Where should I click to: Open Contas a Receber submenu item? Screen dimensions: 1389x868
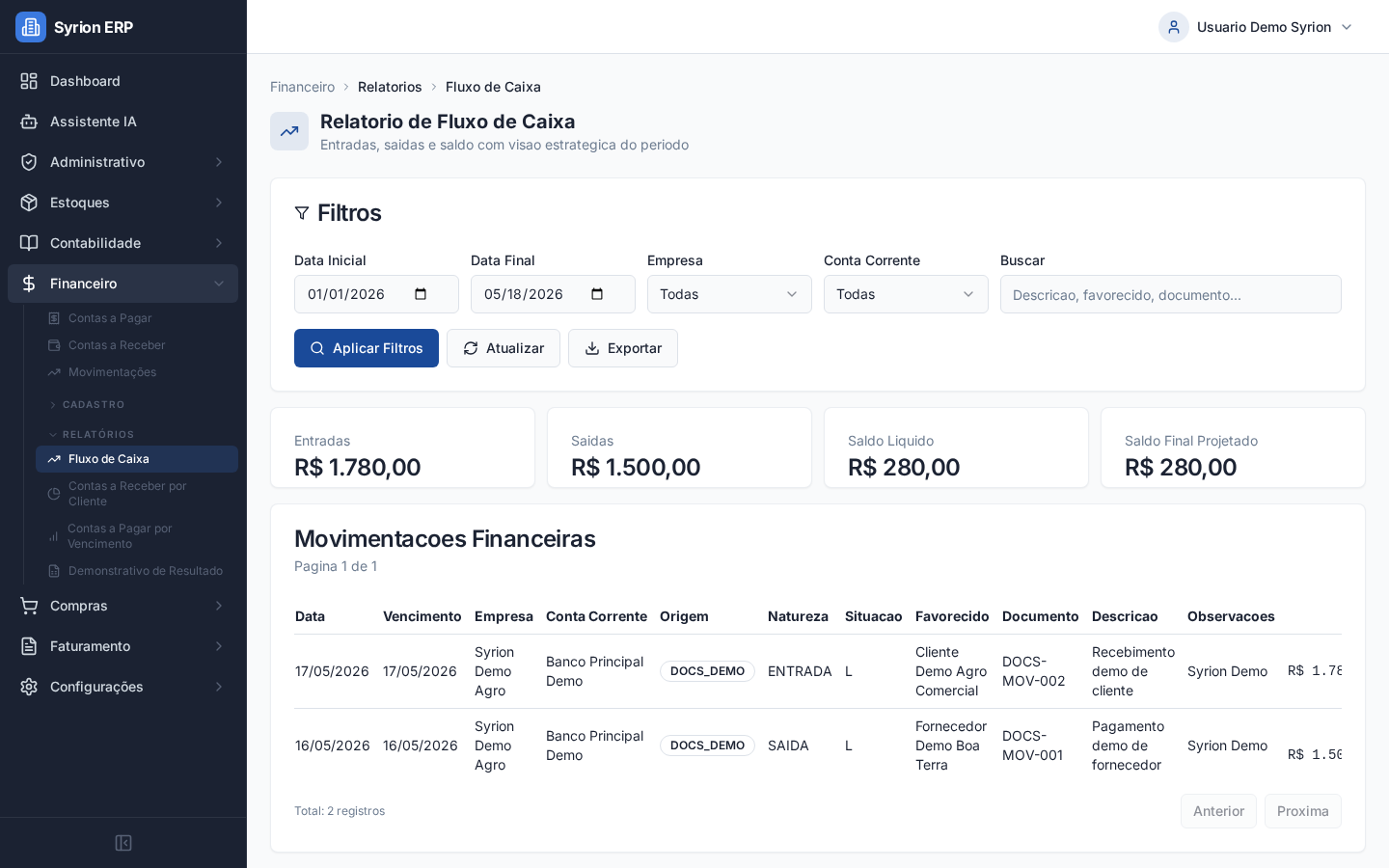pos(137,345)
